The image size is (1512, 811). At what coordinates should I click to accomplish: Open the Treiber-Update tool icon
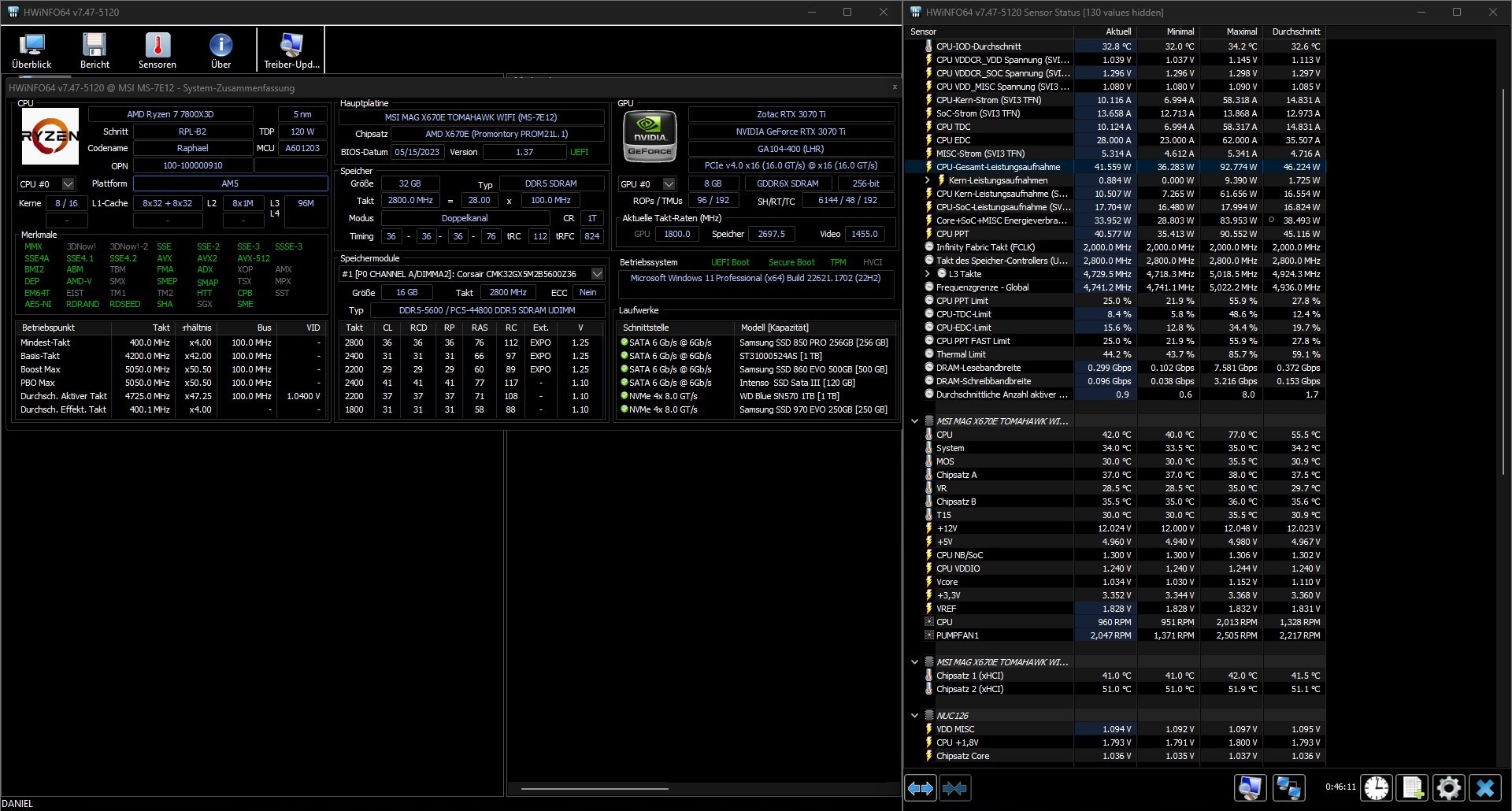click(291, 50)
